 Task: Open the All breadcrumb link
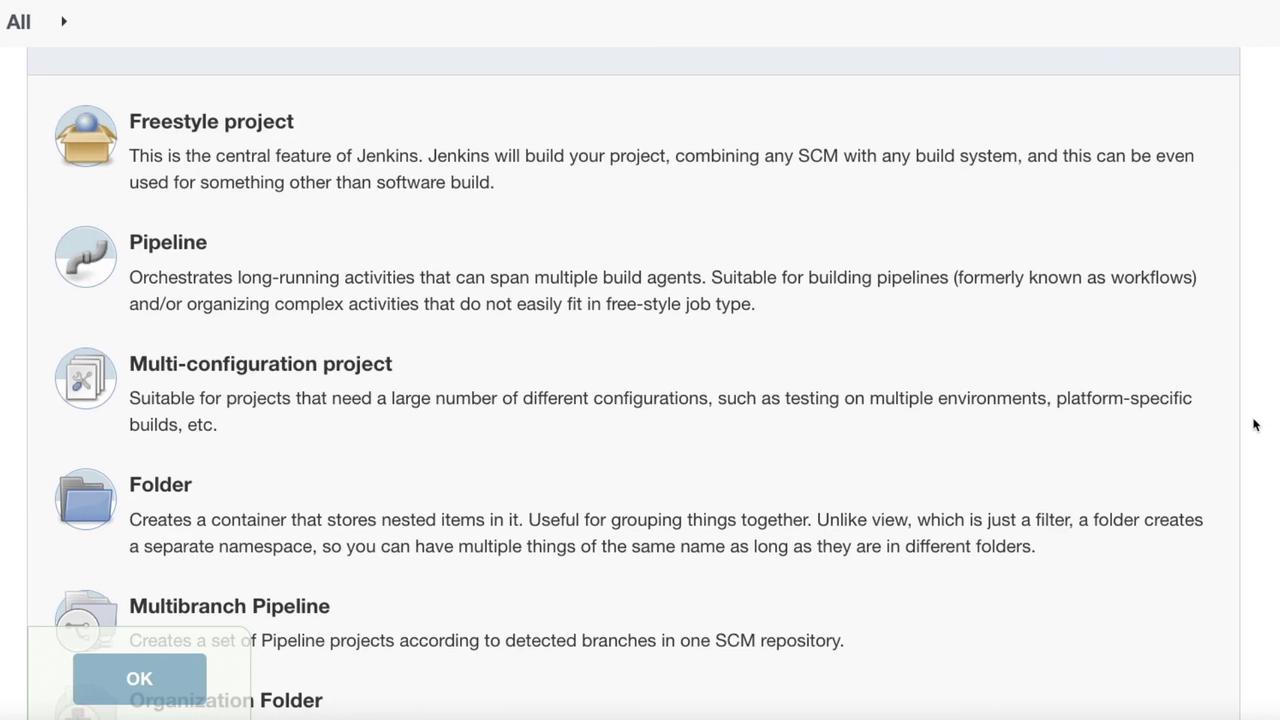tap(19, 22)
